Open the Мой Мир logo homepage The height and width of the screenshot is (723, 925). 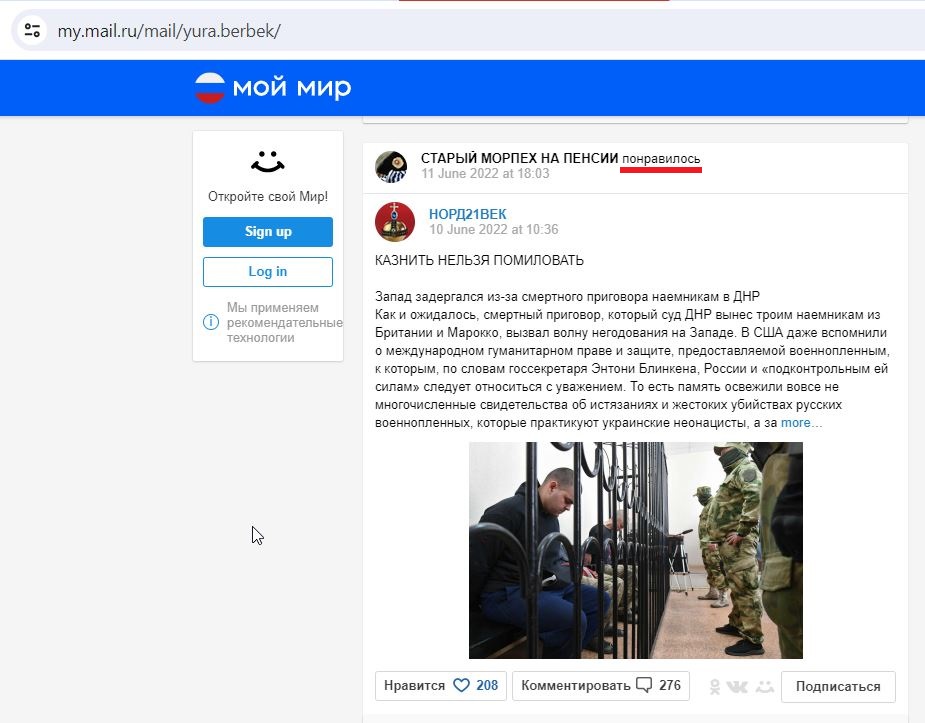pyautogui.click(x=273, y=88)
